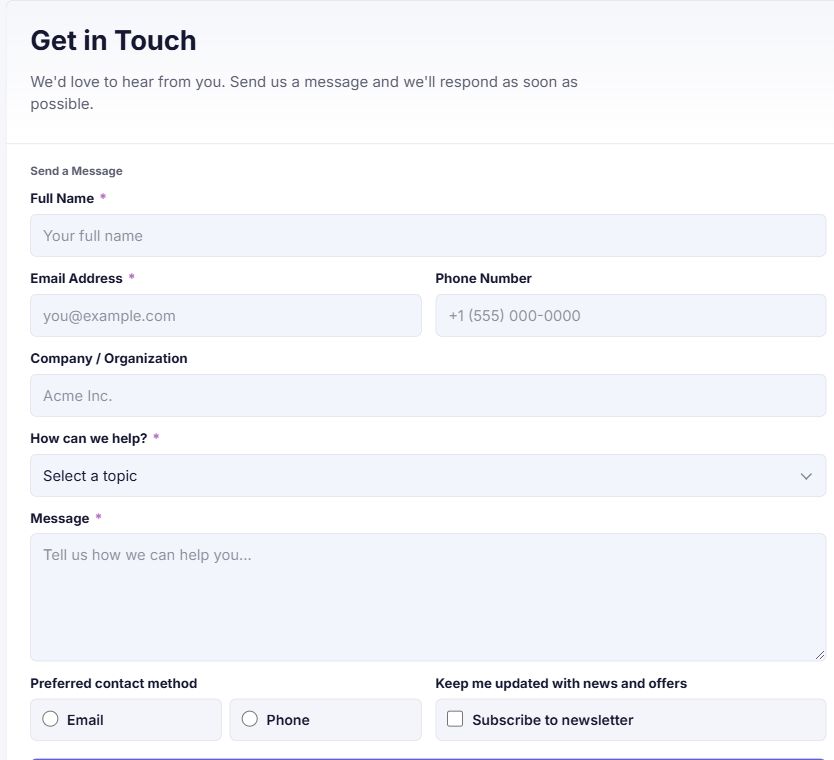834x760 pixels.
Task: Click the Full Name input field
Action: (428, 236)
